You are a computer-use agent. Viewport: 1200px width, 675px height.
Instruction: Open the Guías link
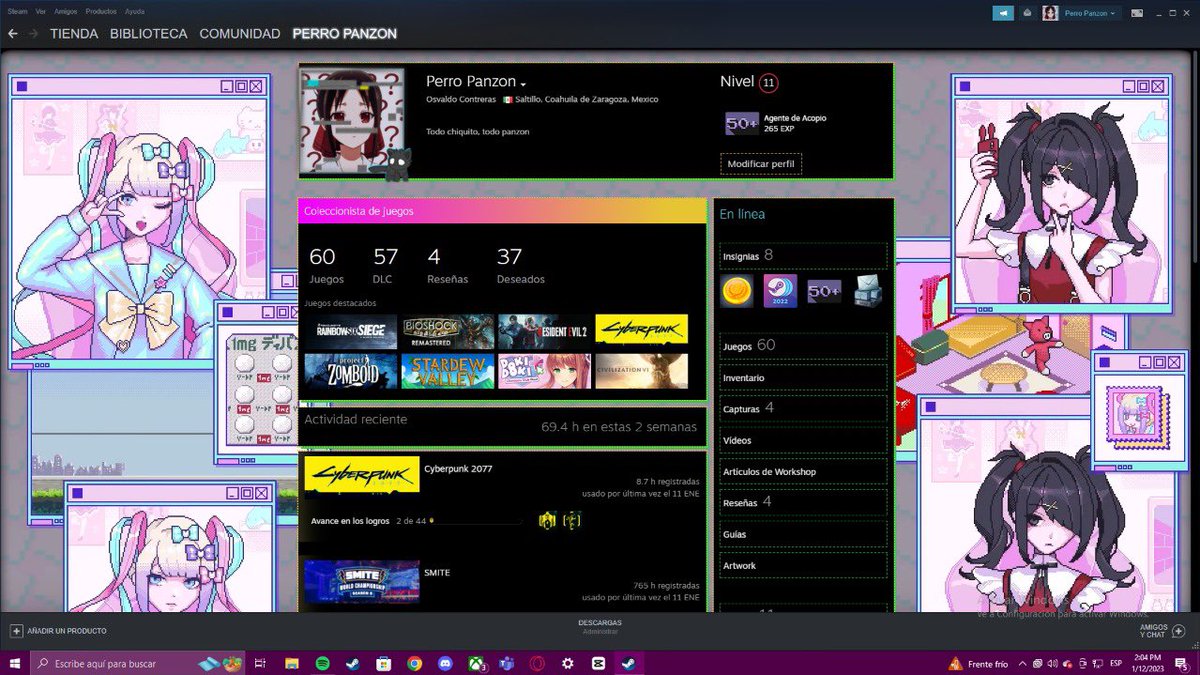[803, 534]
